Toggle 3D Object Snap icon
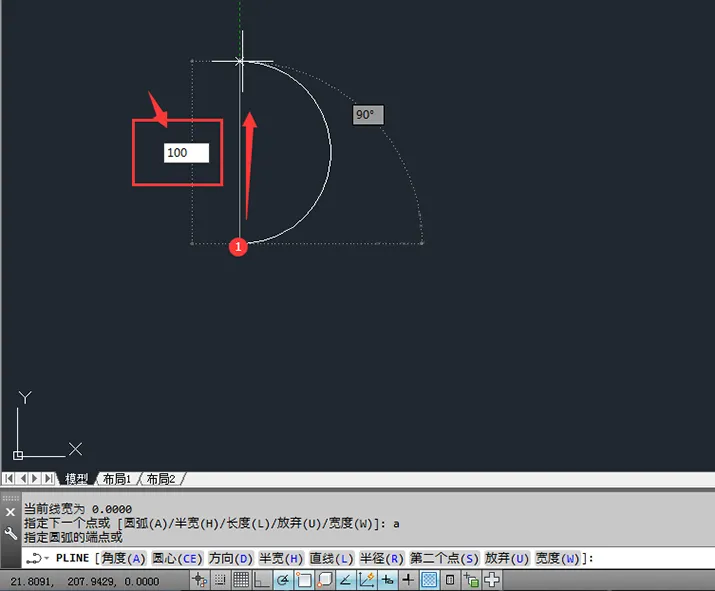The image size is (715, 591). [x=325, y=580]
